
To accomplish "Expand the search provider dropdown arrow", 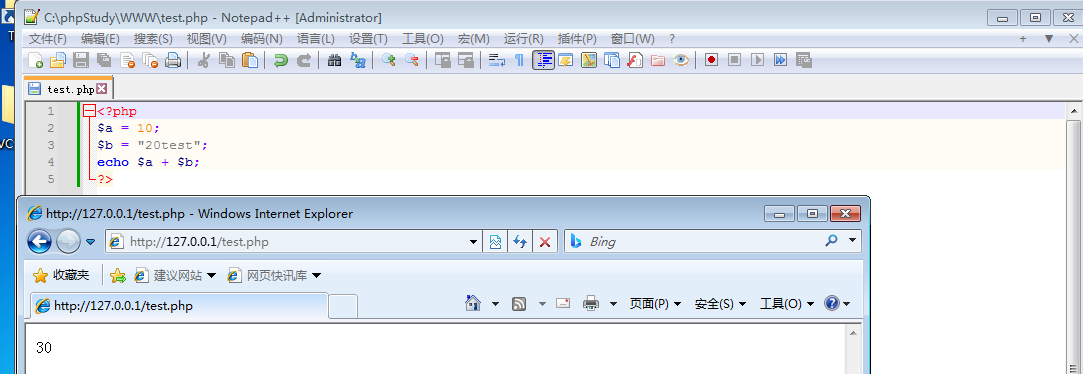I will pos(852,241).
